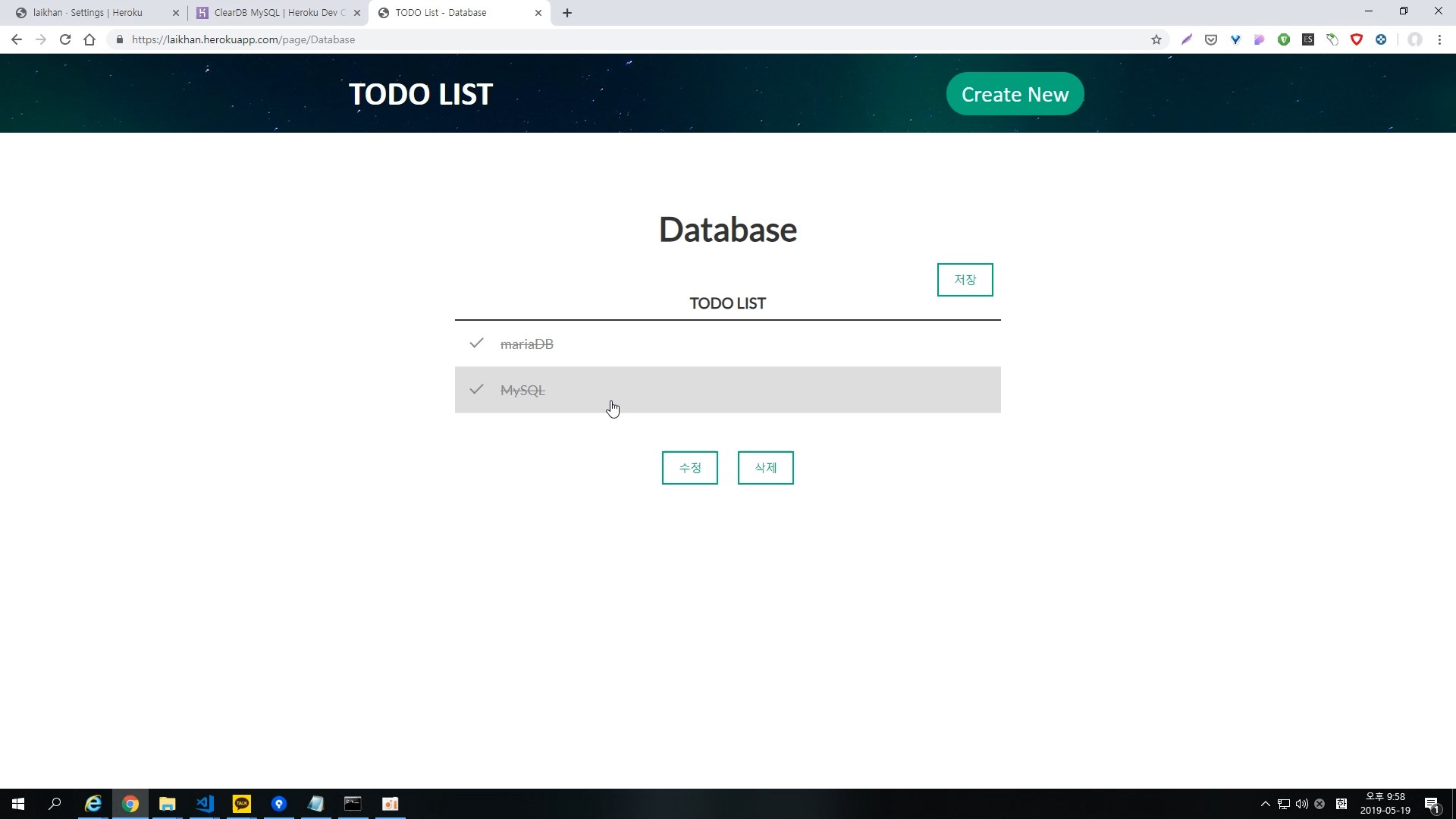Click the 수정 edit button
This screenshot has width=1456, height=819.
(689, 468)
